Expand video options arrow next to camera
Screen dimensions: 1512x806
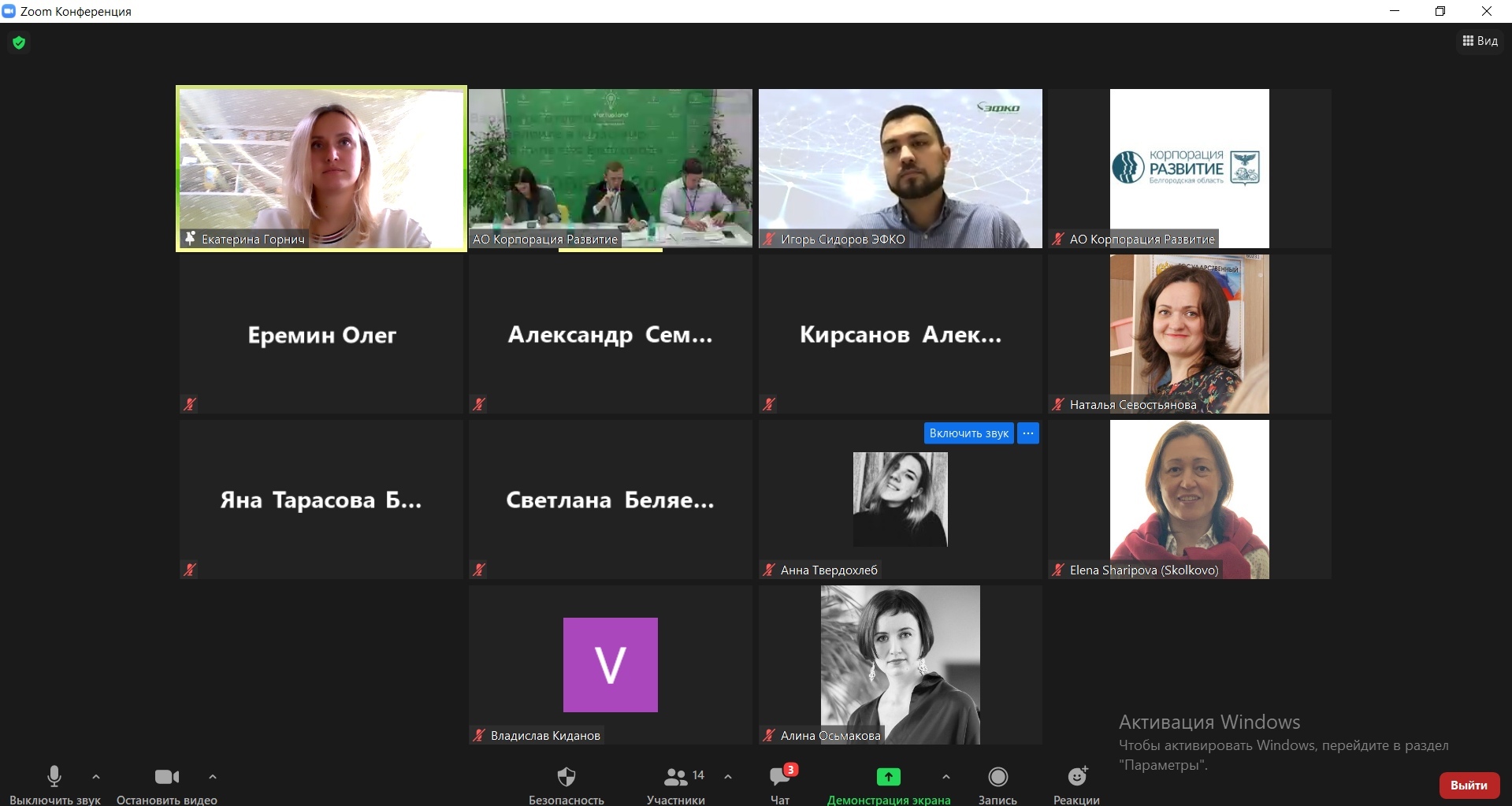pos(213,777)
